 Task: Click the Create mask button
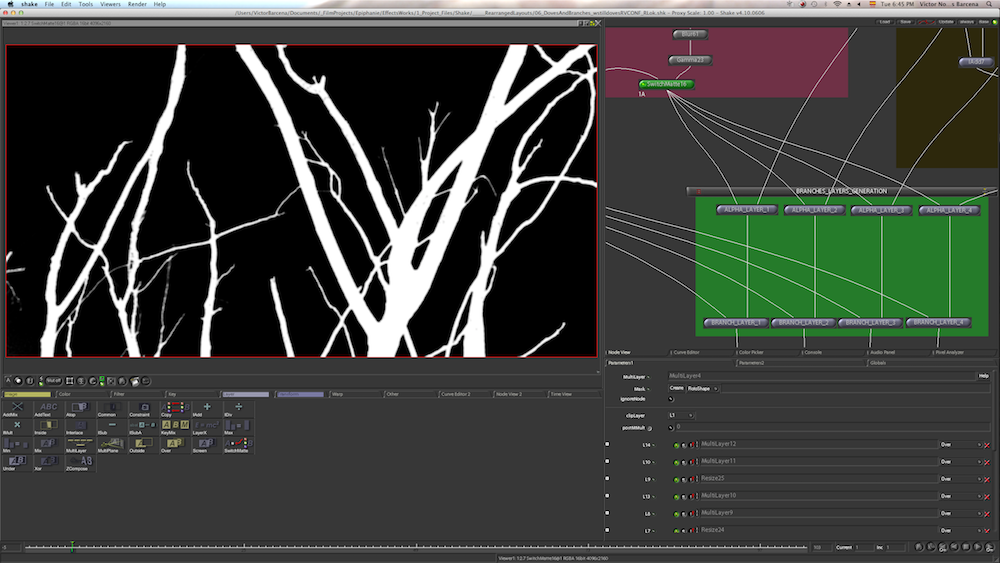[676, 388]
